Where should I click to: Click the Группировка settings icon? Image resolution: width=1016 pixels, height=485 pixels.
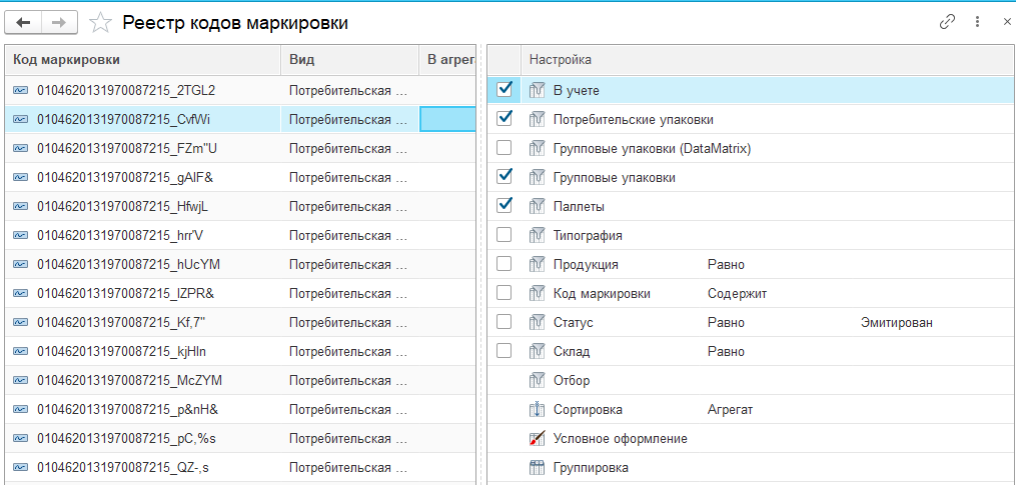pos(536,468)
